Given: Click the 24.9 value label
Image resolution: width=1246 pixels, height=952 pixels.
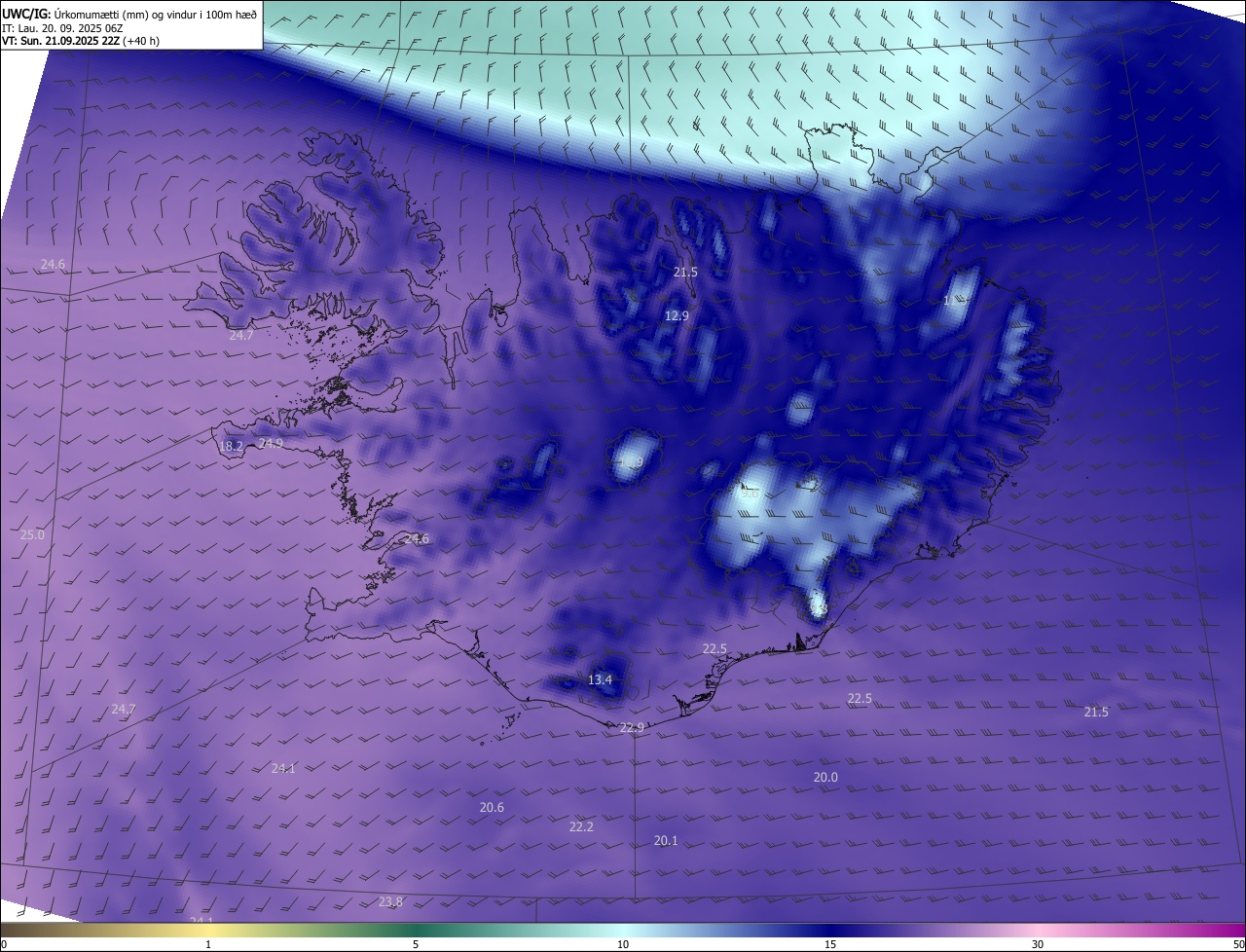Looking at the screenshot, I should tap(271, 443).
